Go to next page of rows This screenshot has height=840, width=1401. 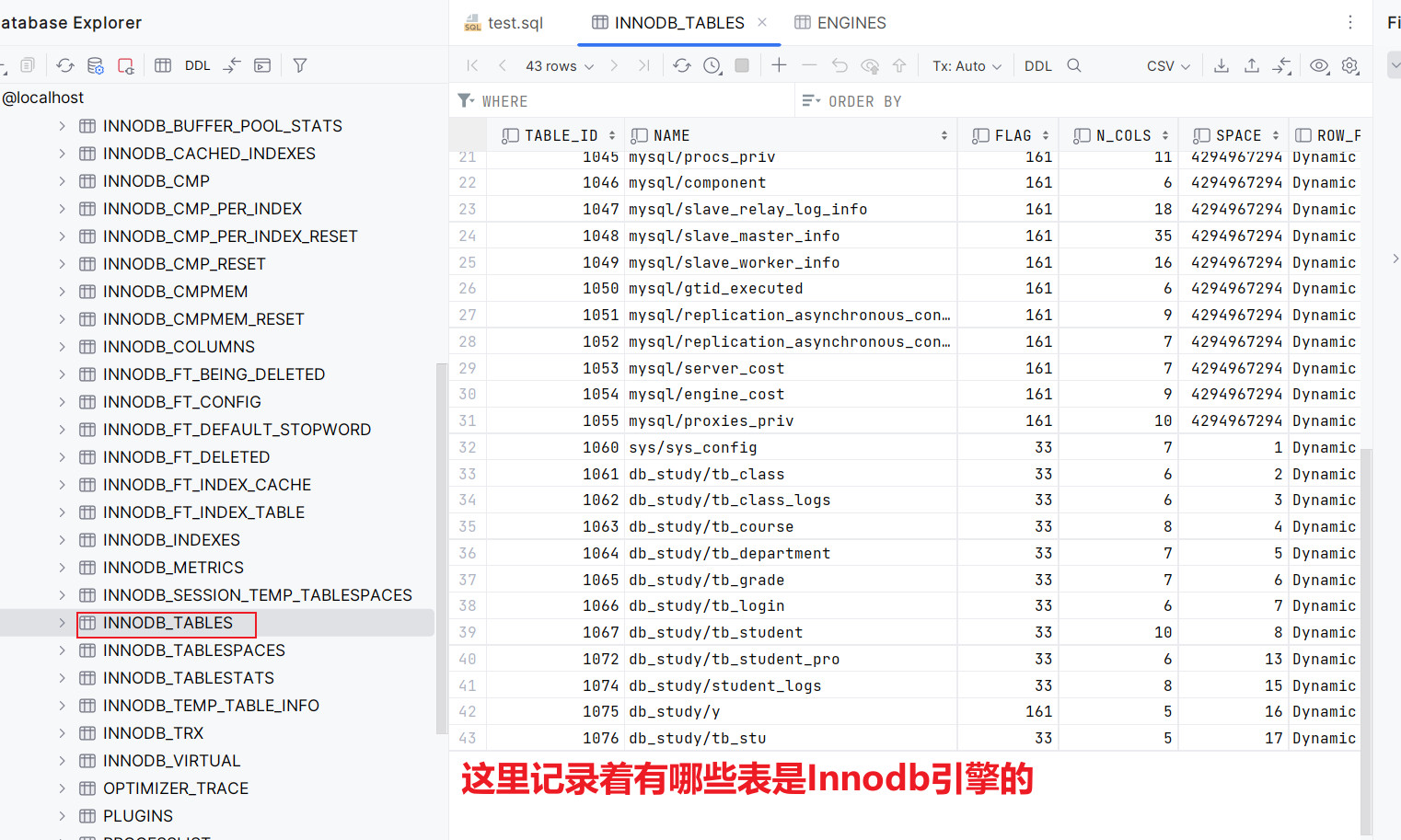[614, 65]
